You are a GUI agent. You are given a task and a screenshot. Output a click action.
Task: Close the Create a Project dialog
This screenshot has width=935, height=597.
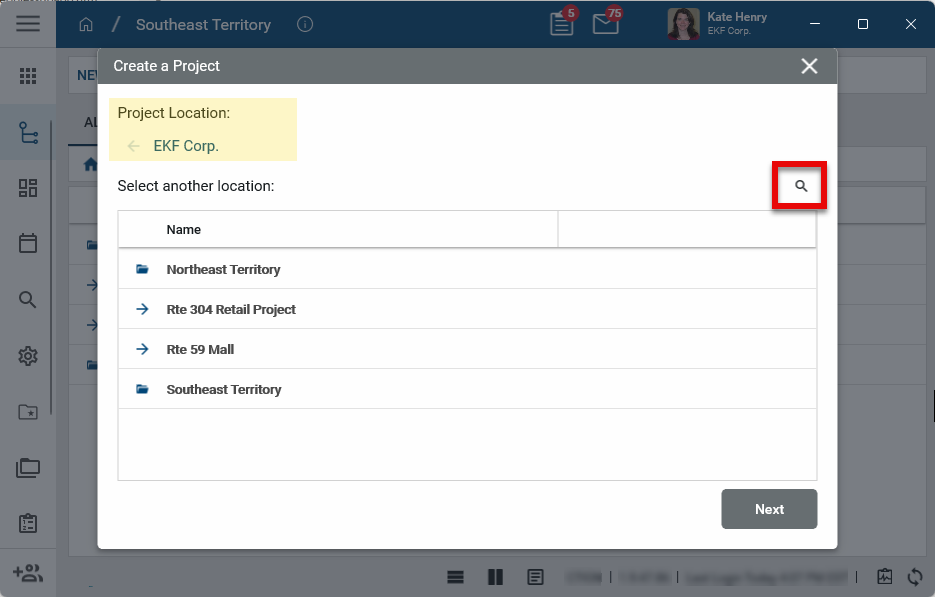click(x=809, y=66)
